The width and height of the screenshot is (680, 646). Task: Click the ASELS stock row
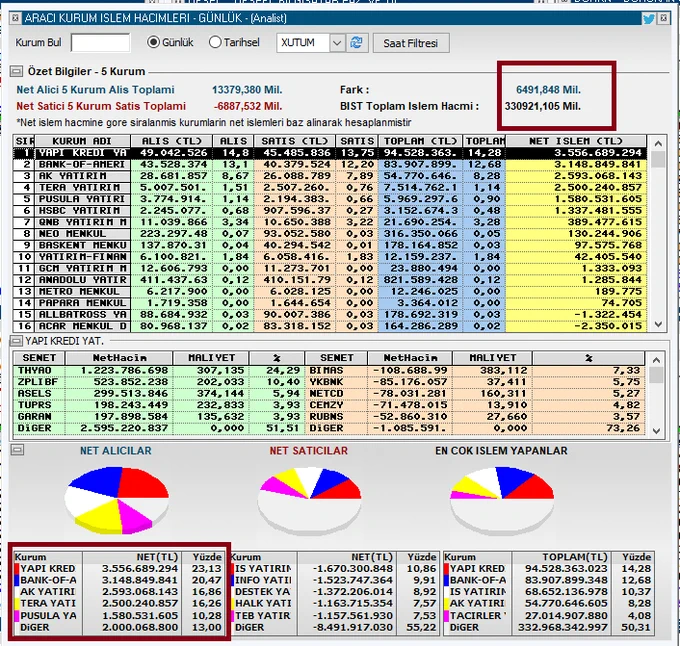159,394
